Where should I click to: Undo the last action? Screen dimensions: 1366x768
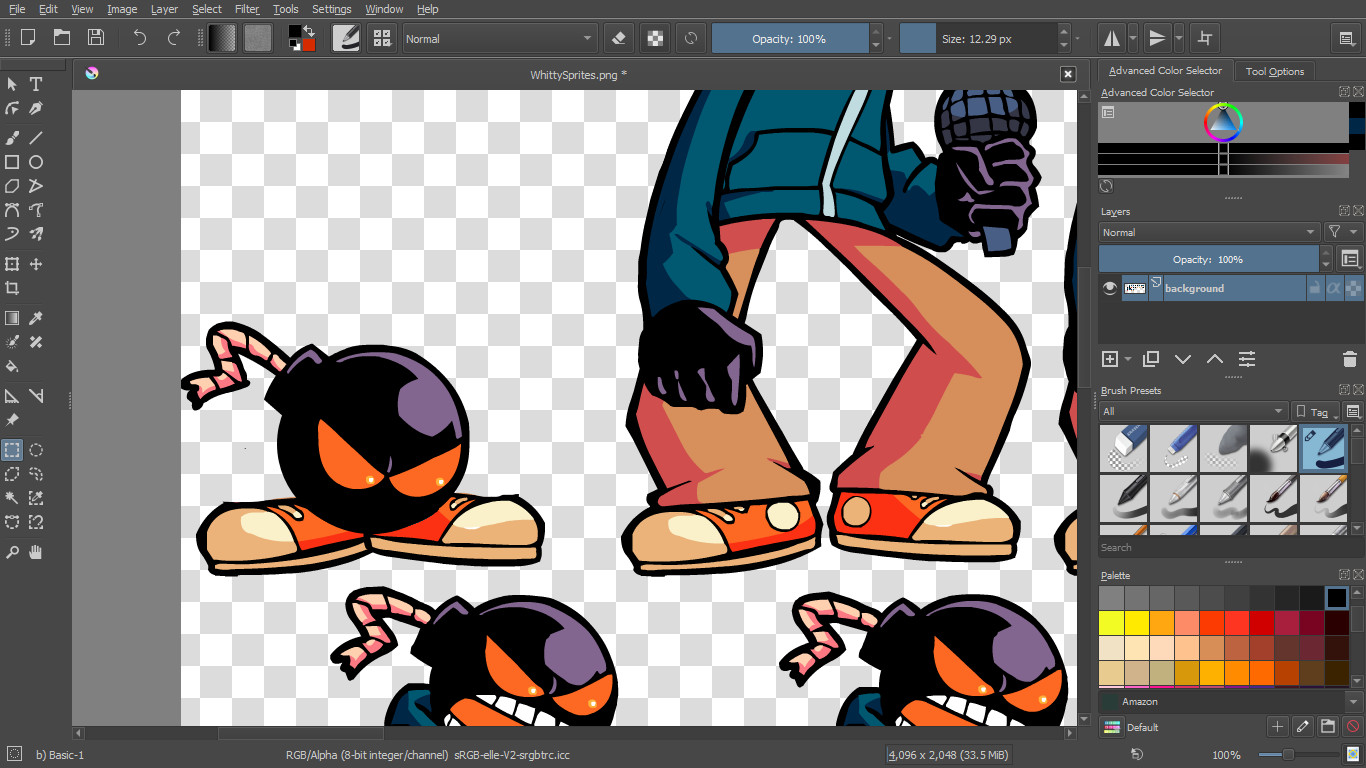140,38
